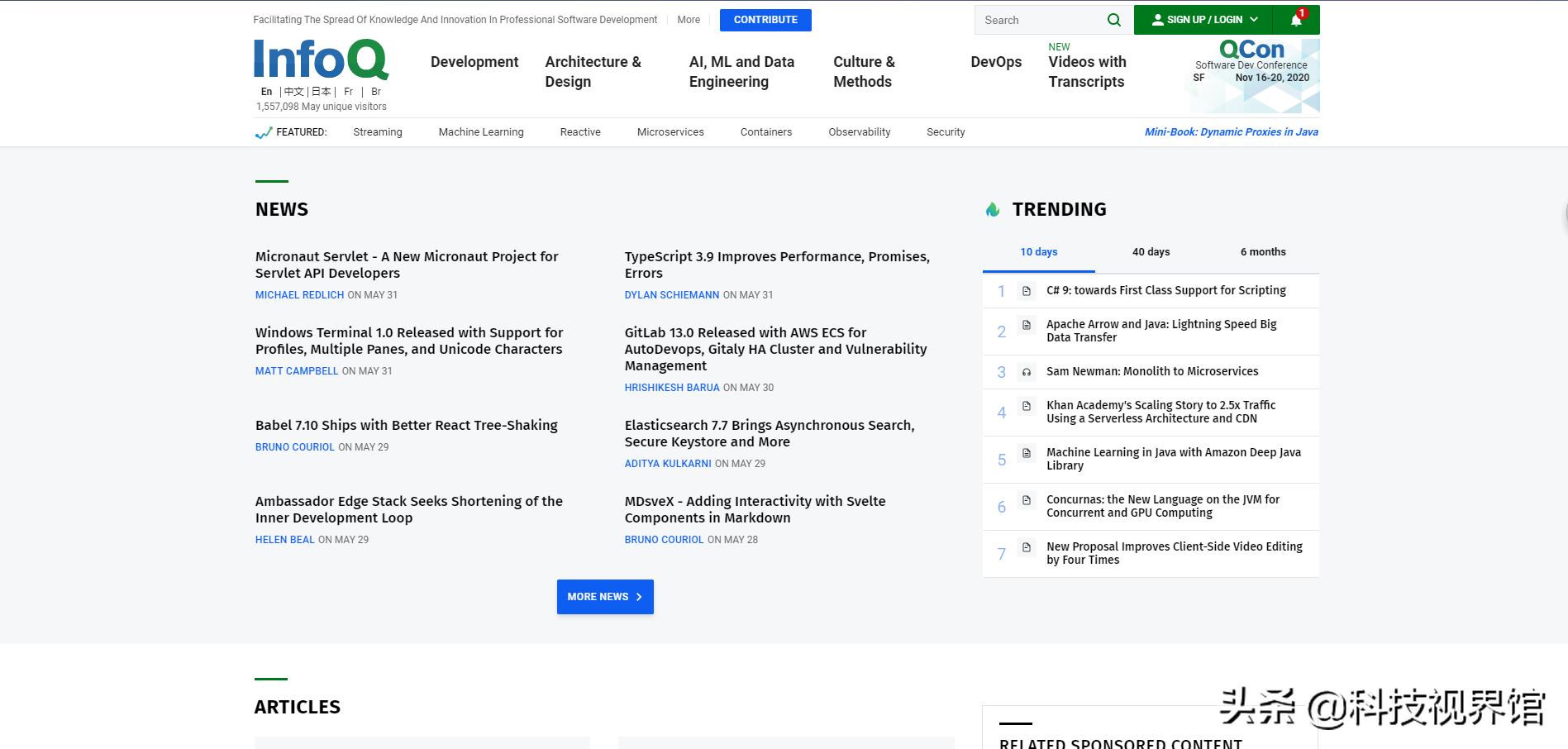Expand the Sign Up / Login dropdown

pyautogui.click(x=1204, y=20)
